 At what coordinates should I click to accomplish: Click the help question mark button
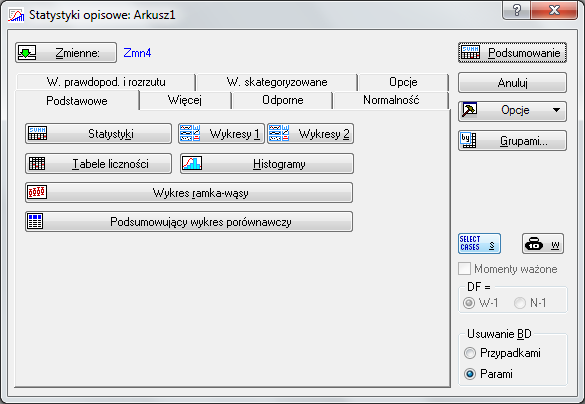pyautogui.click(x=516, y=10)
